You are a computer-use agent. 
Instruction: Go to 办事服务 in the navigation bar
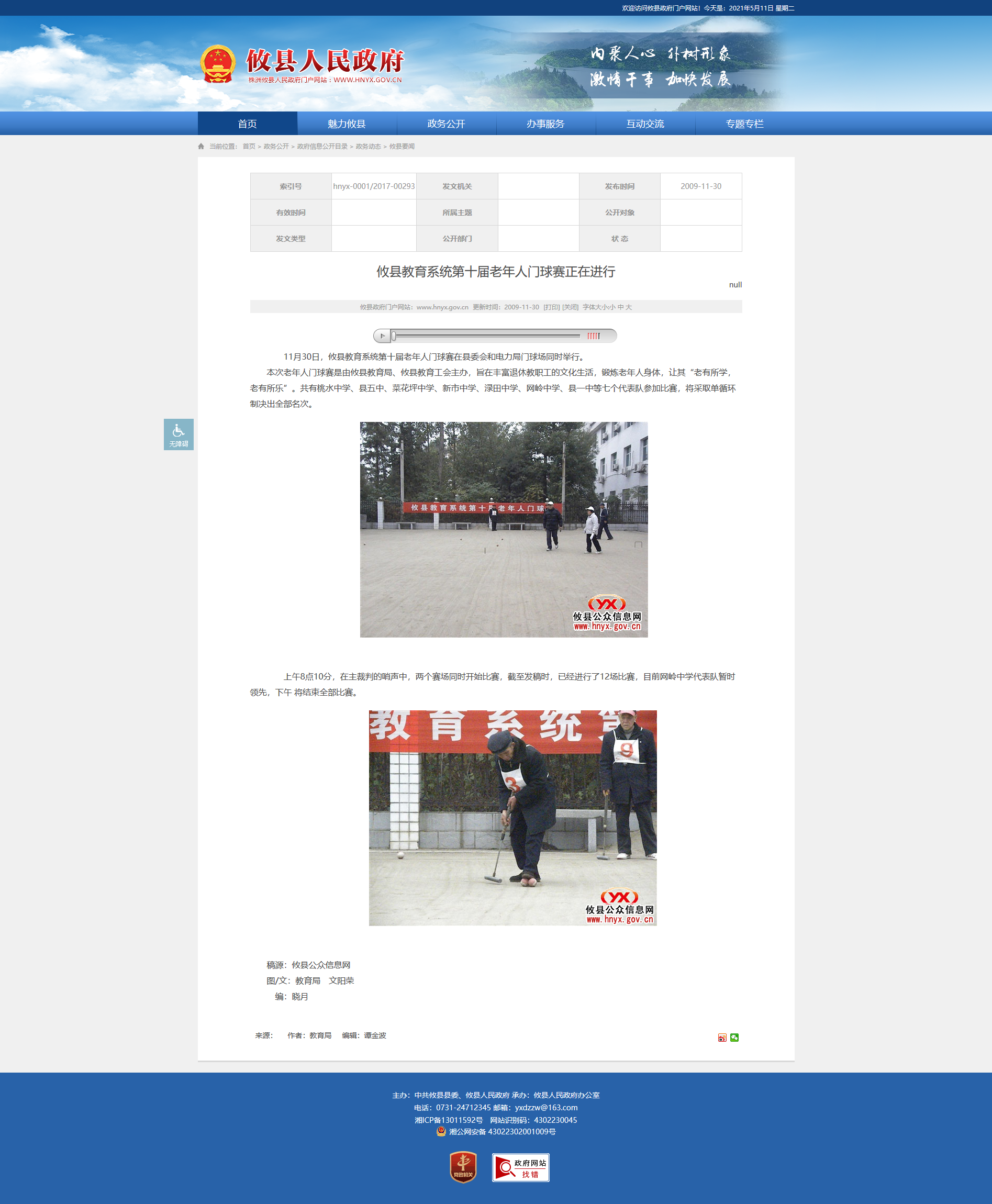(545, 124)
